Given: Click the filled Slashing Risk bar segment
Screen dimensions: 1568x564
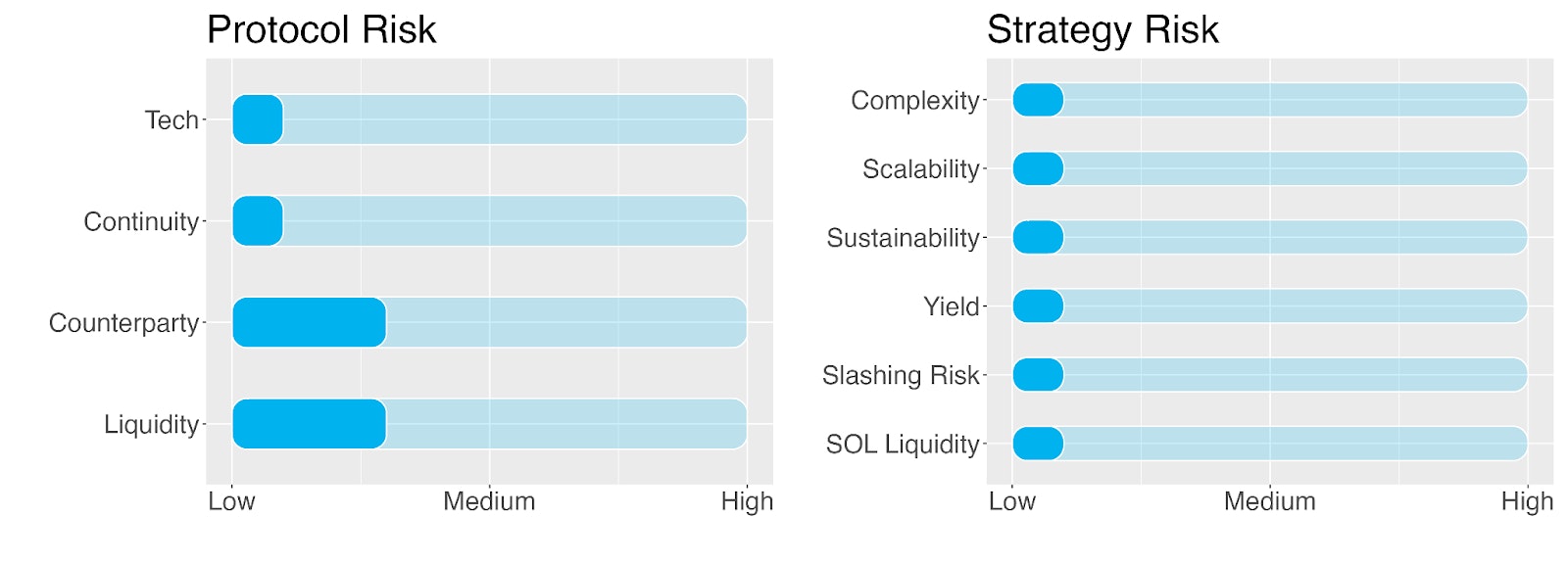Looking at the screenshot, I should [x=1038, y=375].
